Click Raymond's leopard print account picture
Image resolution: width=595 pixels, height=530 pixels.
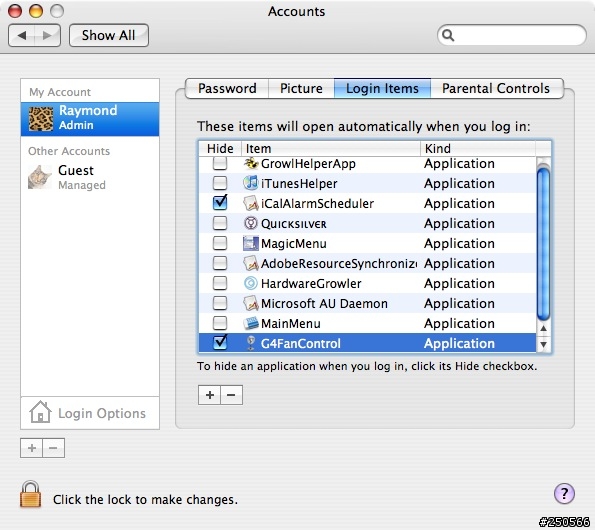[41, 119]
